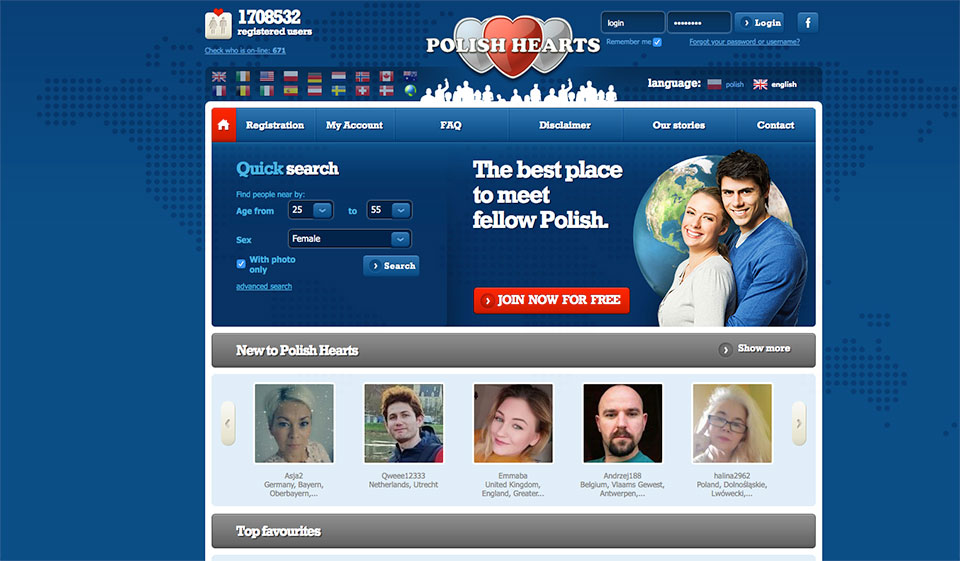The image size is (960, 561).
Task: Select the Australia flag icon
Action: 410,76
